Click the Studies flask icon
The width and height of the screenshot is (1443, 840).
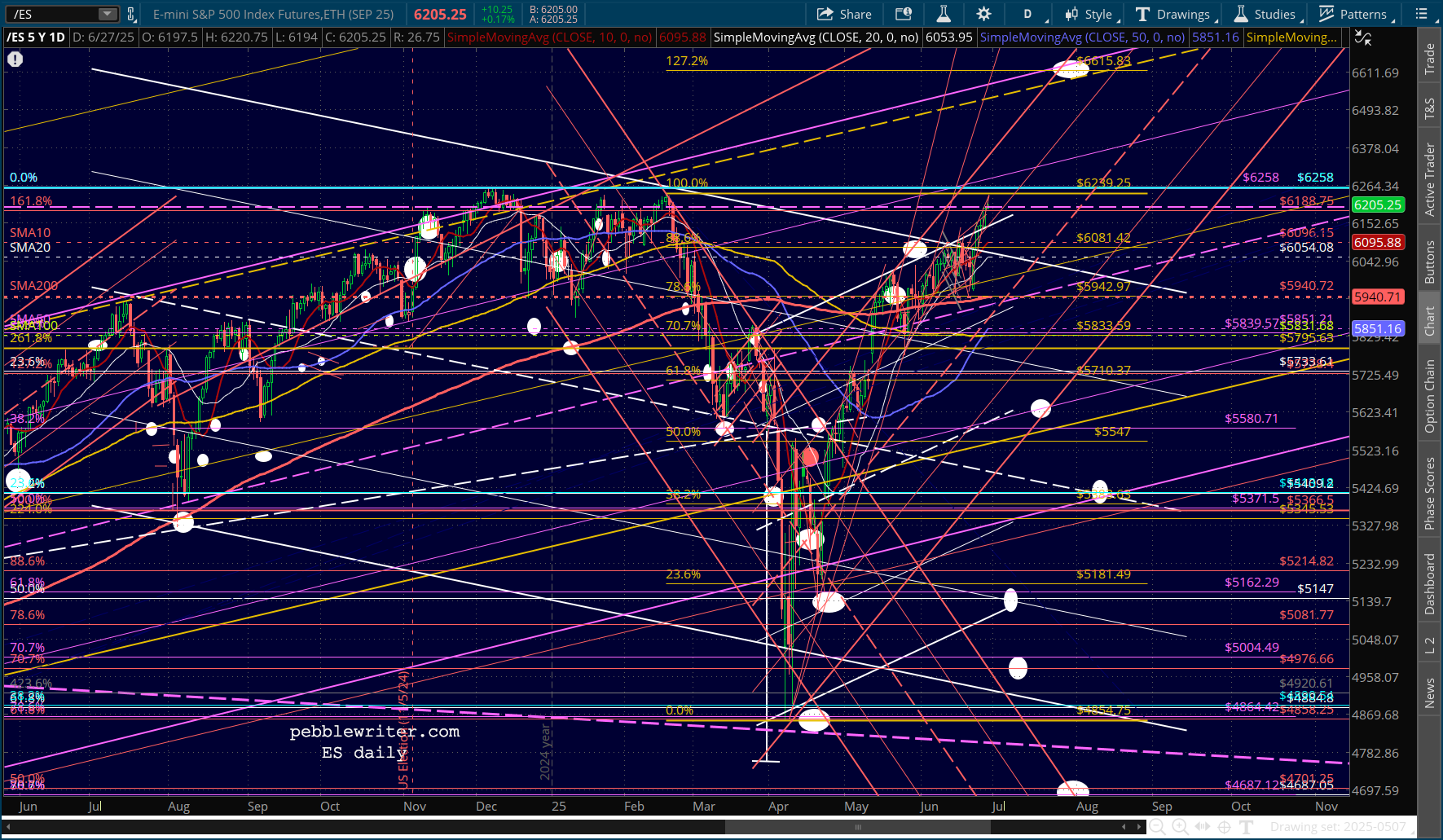[1241, 14]
